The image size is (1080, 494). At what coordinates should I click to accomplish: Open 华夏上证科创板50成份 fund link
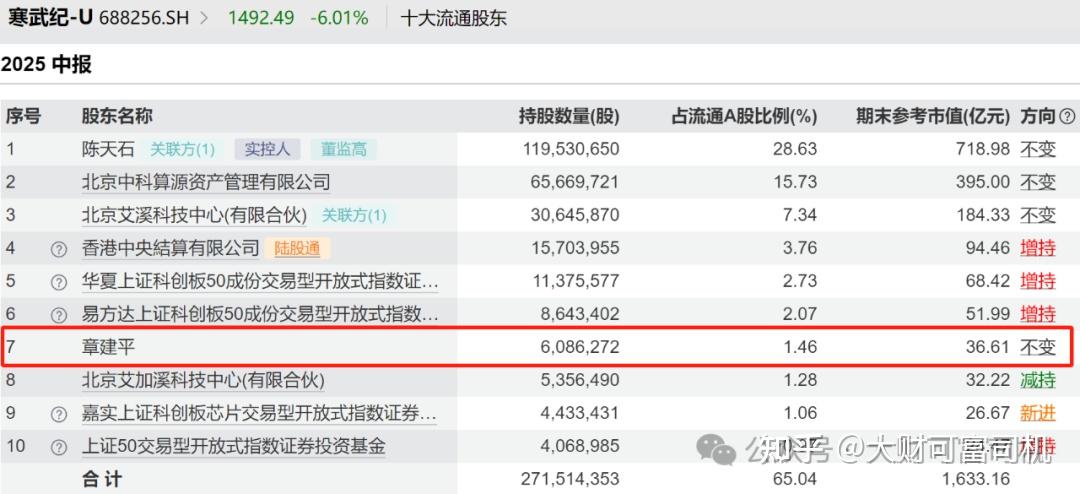tap(260, 281)
